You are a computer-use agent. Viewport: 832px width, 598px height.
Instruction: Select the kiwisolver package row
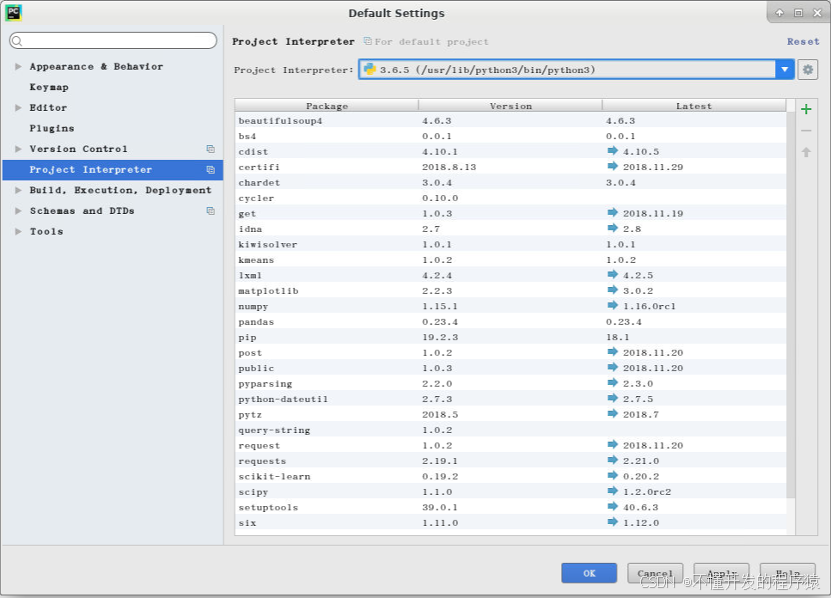[x=510, y=245]
